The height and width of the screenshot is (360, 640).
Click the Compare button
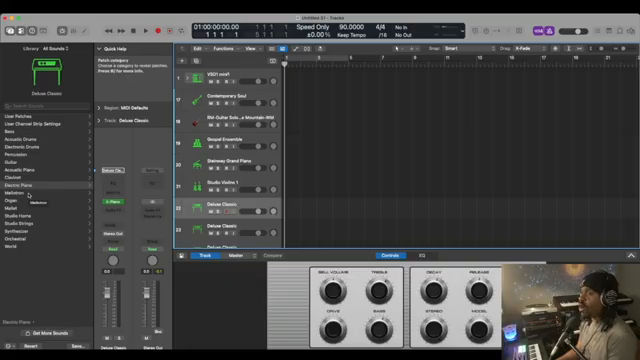pyautogui.click(x=273, y=256)
